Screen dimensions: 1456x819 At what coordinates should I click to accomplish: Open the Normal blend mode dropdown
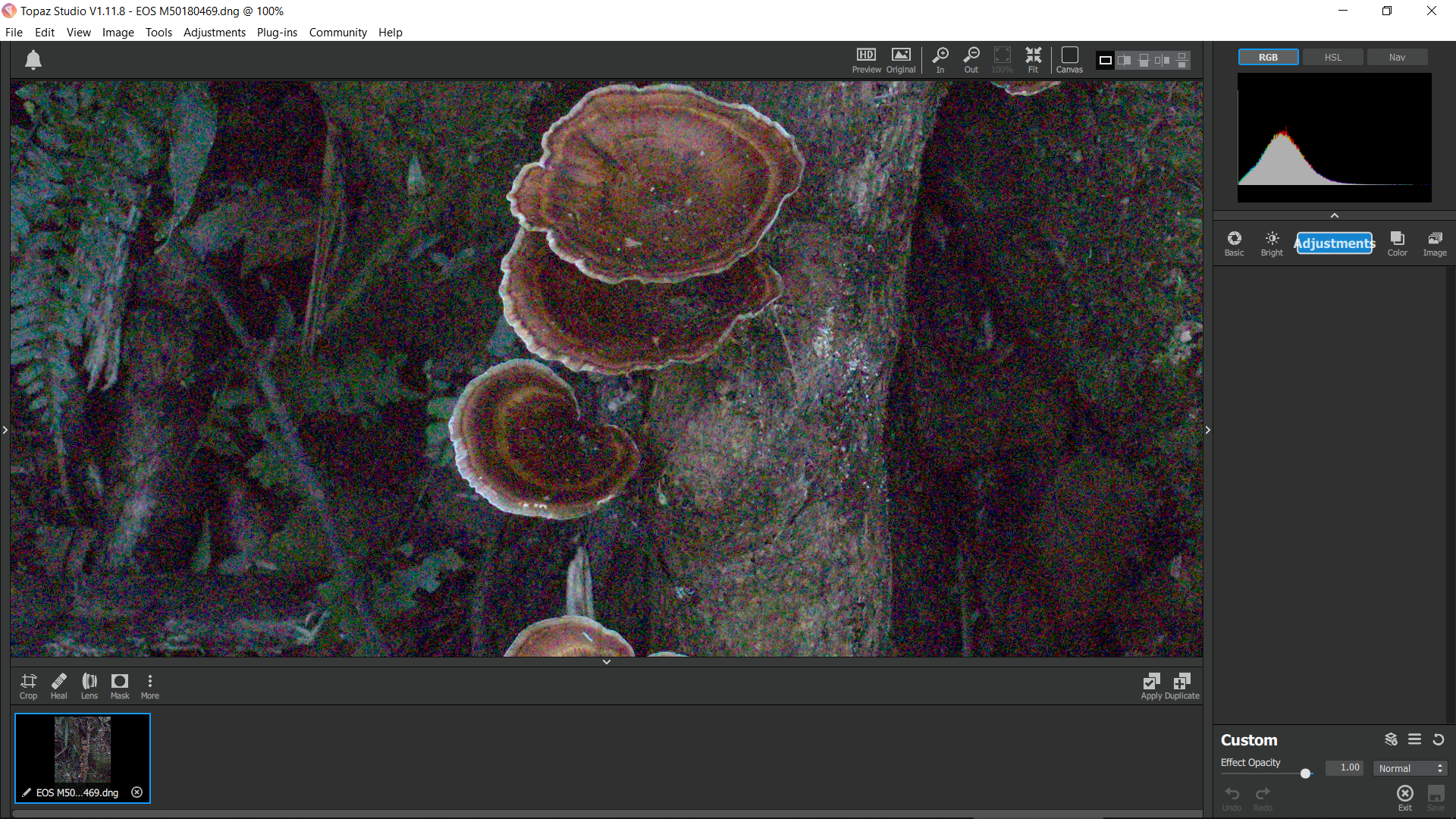pyautogui.click(x=1410, y=768)
